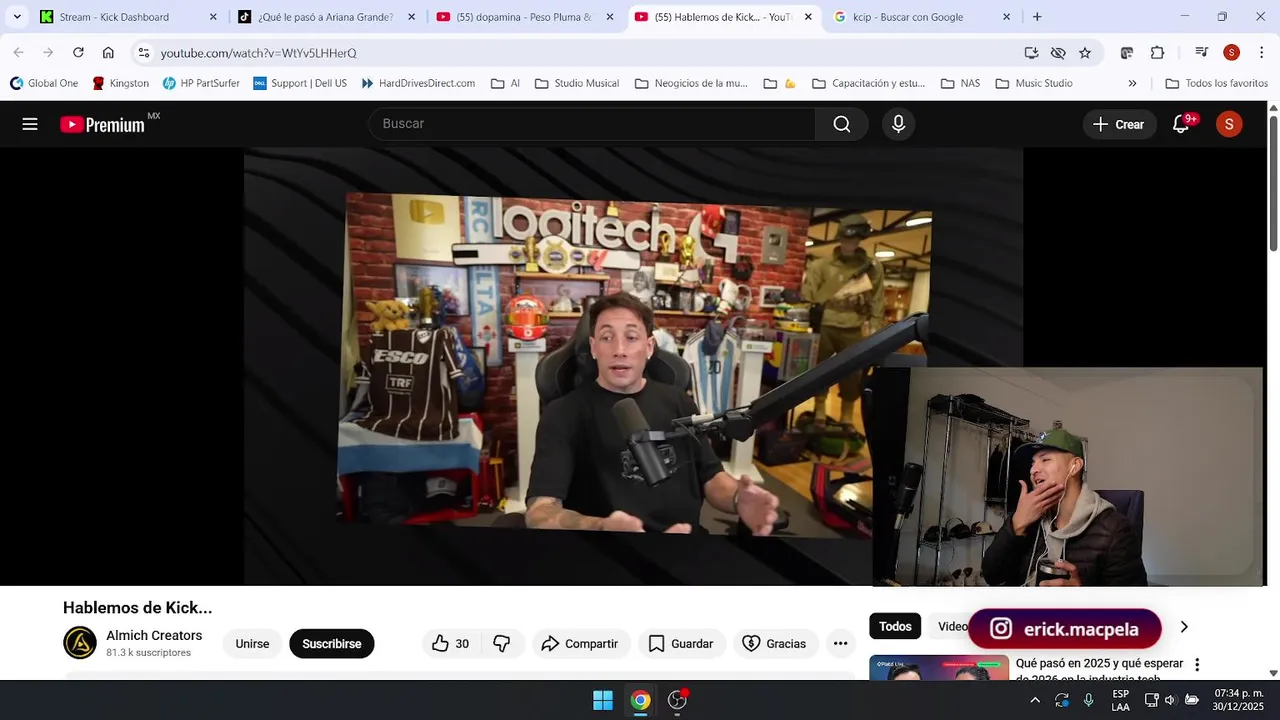The height and width of the screenshot is (720, 1280).
Task: Dislike the video with thumbs down
Action: [x=502, y=644]
